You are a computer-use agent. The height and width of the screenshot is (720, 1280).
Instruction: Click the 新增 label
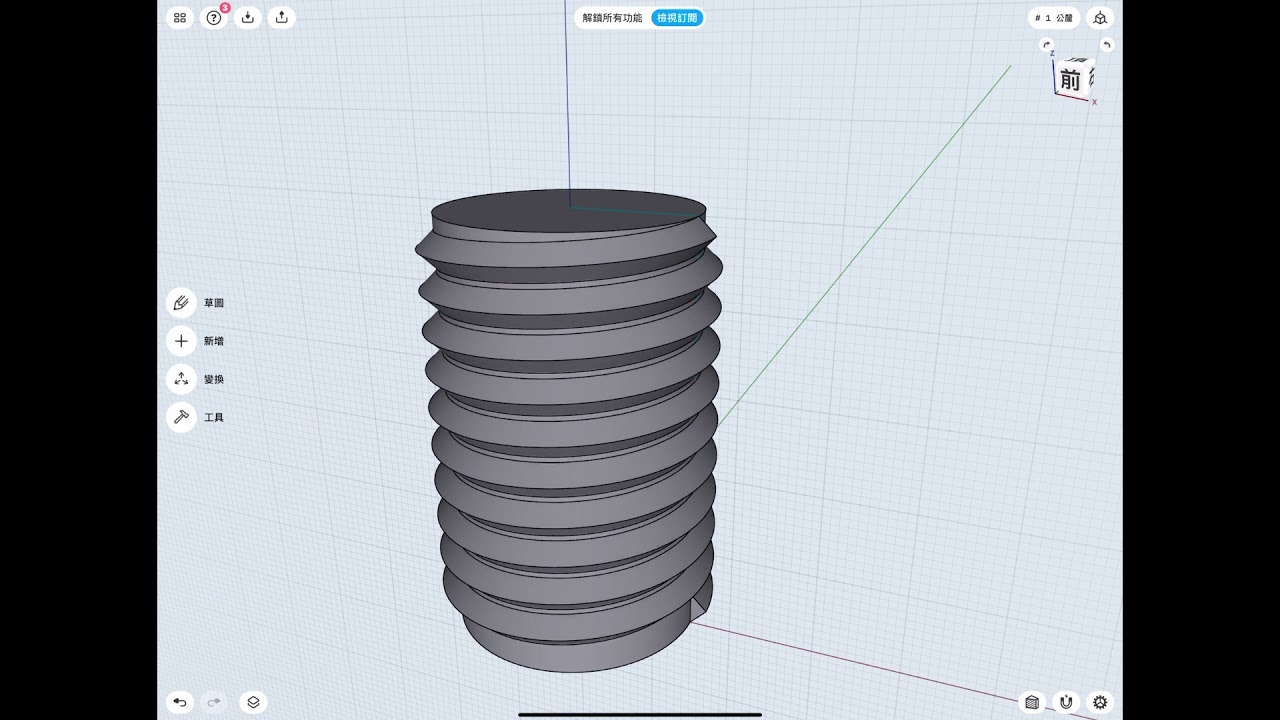tap(214, 341)
